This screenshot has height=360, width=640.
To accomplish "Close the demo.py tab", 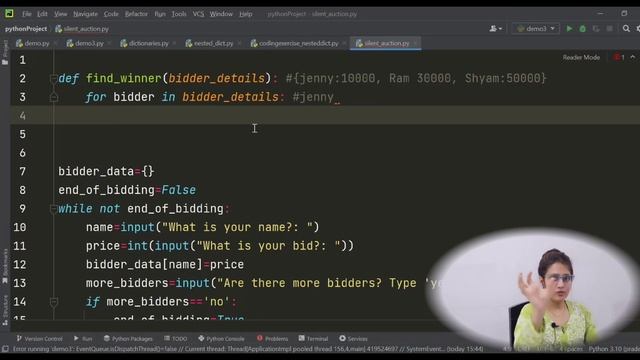I will pyautogui.click(x=56, y=43).
